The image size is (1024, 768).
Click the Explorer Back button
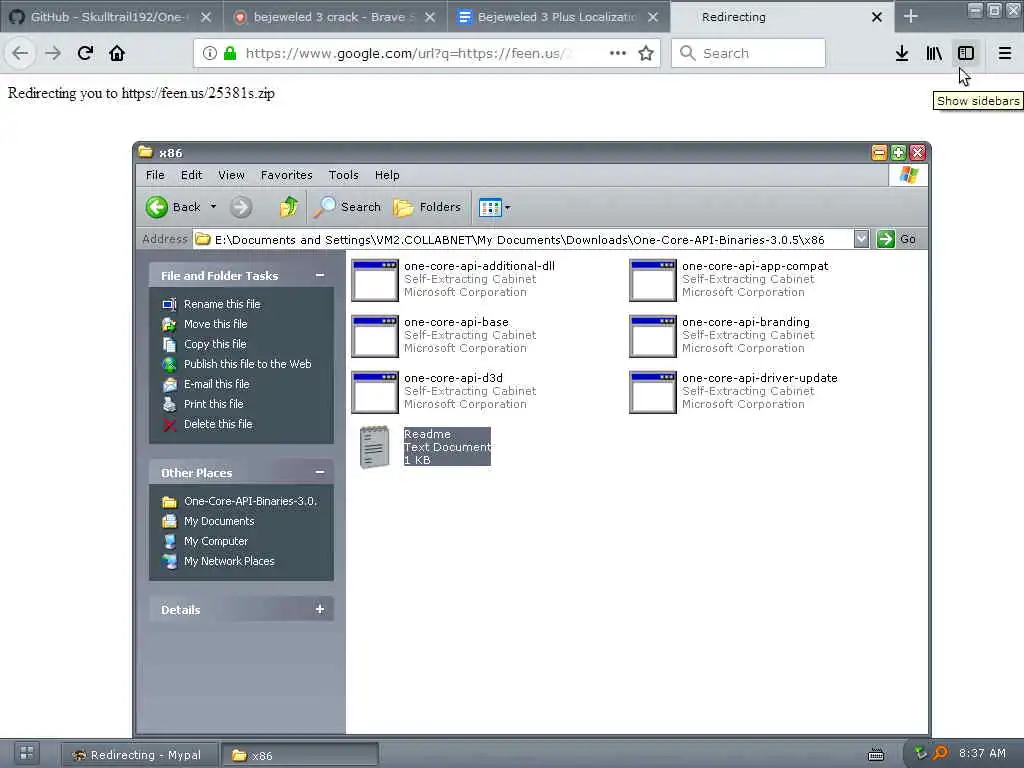(173, 207)
